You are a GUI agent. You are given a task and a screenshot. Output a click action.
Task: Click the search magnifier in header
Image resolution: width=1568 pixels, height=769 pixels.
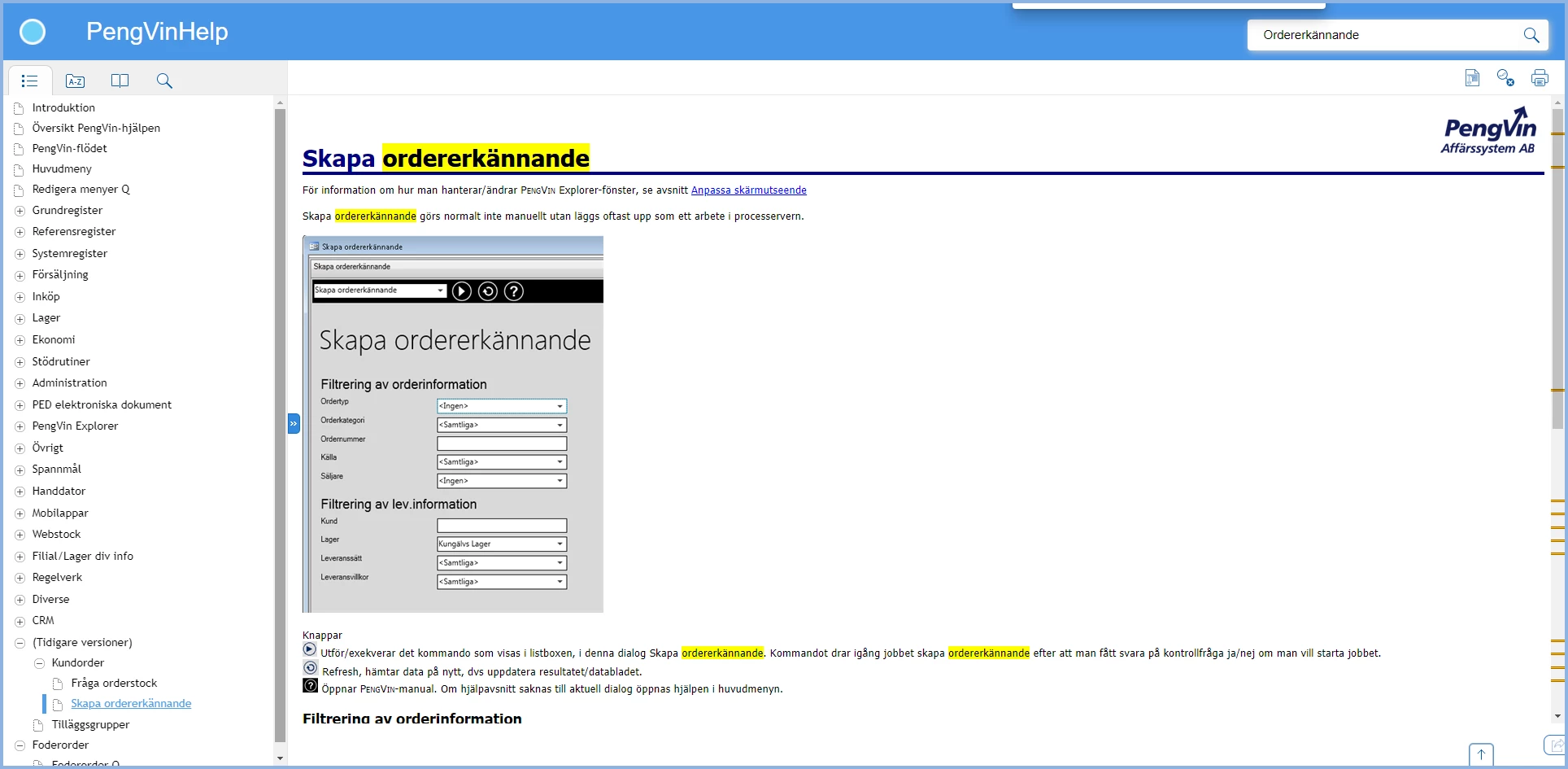pos(1531,35)
